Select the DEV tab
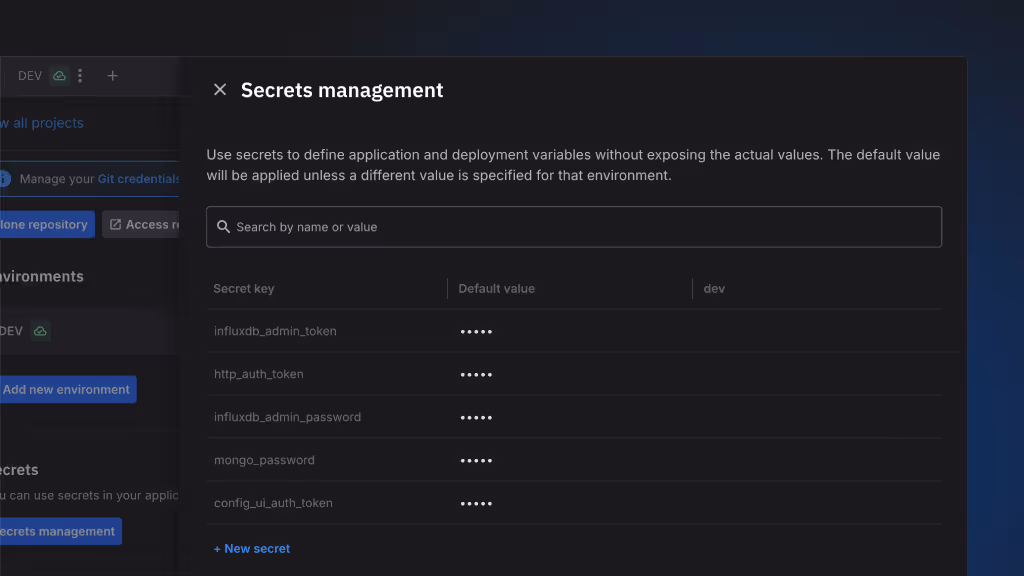 (x=30, y=76)
